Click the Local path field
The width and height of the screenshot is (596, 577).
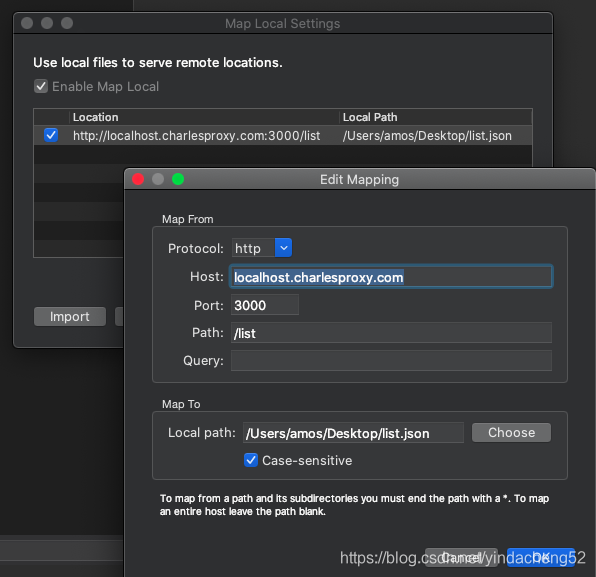coord(353,433)
